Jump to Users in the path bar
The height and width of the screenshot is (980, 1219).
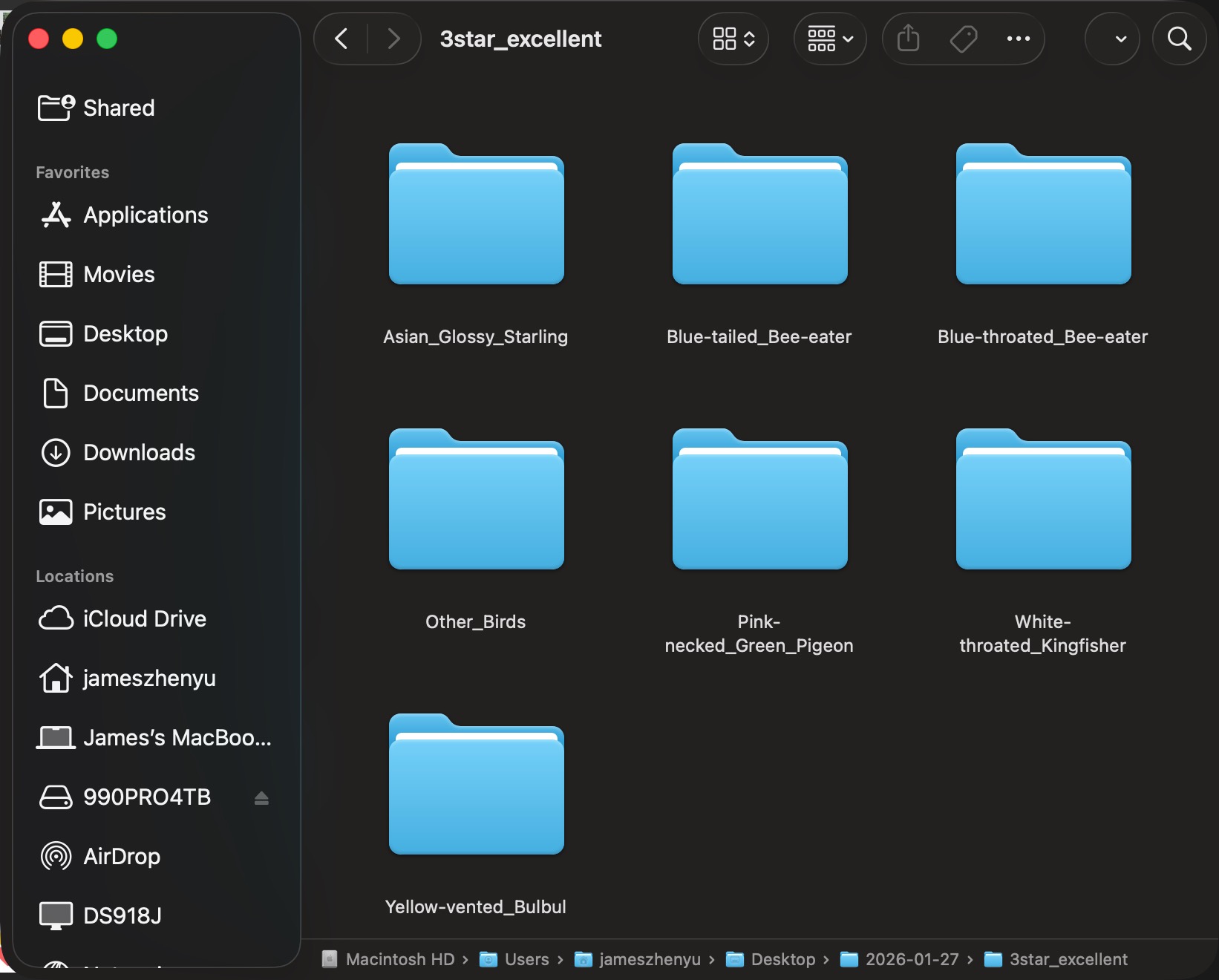point(526,959)
